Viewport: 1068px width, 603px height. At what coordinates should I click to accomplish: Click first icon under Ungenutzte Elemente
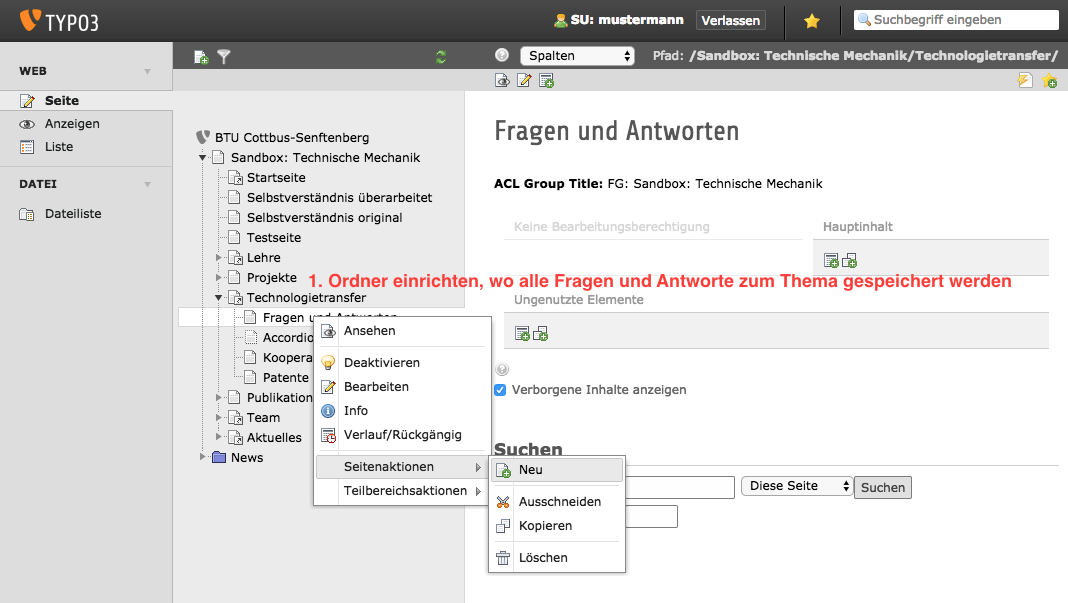[x=522, y=333]
